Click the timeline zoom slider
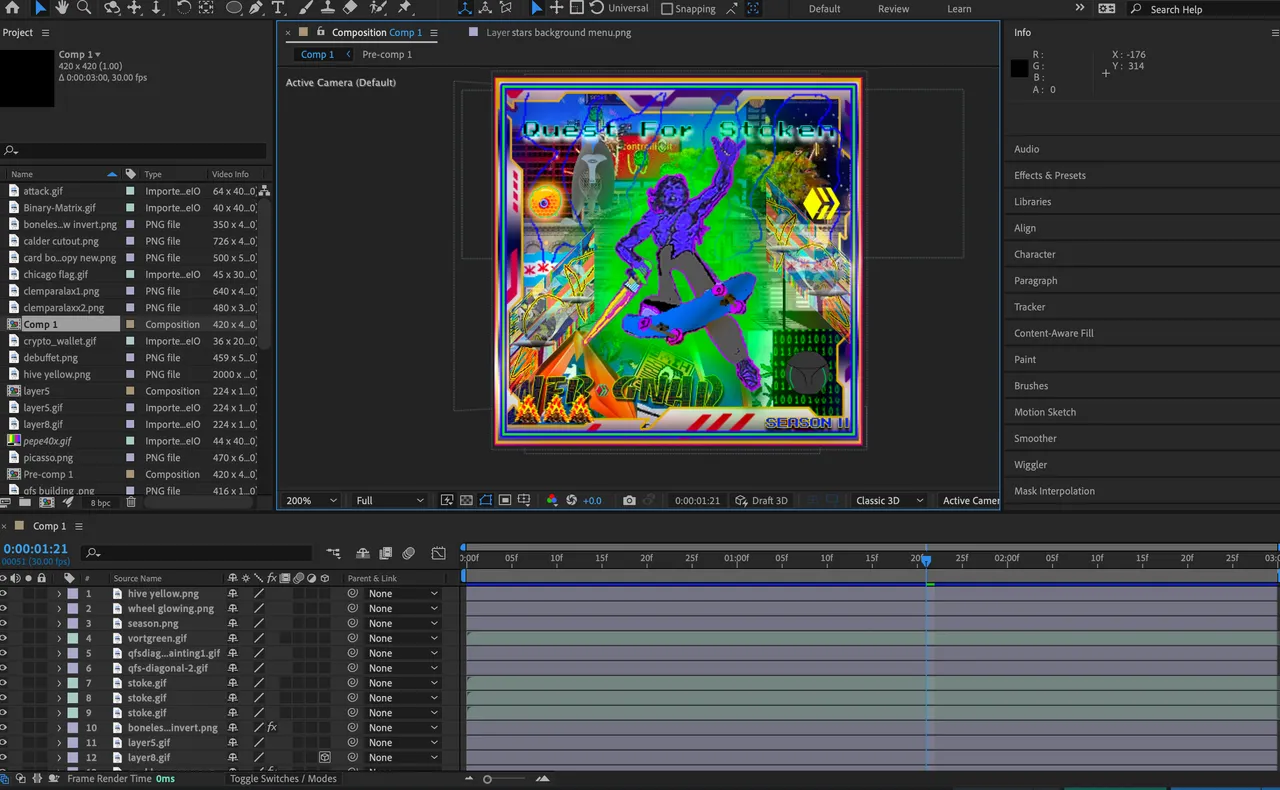The height and width of the screenshot is (790, 1280). click(488, 779)
